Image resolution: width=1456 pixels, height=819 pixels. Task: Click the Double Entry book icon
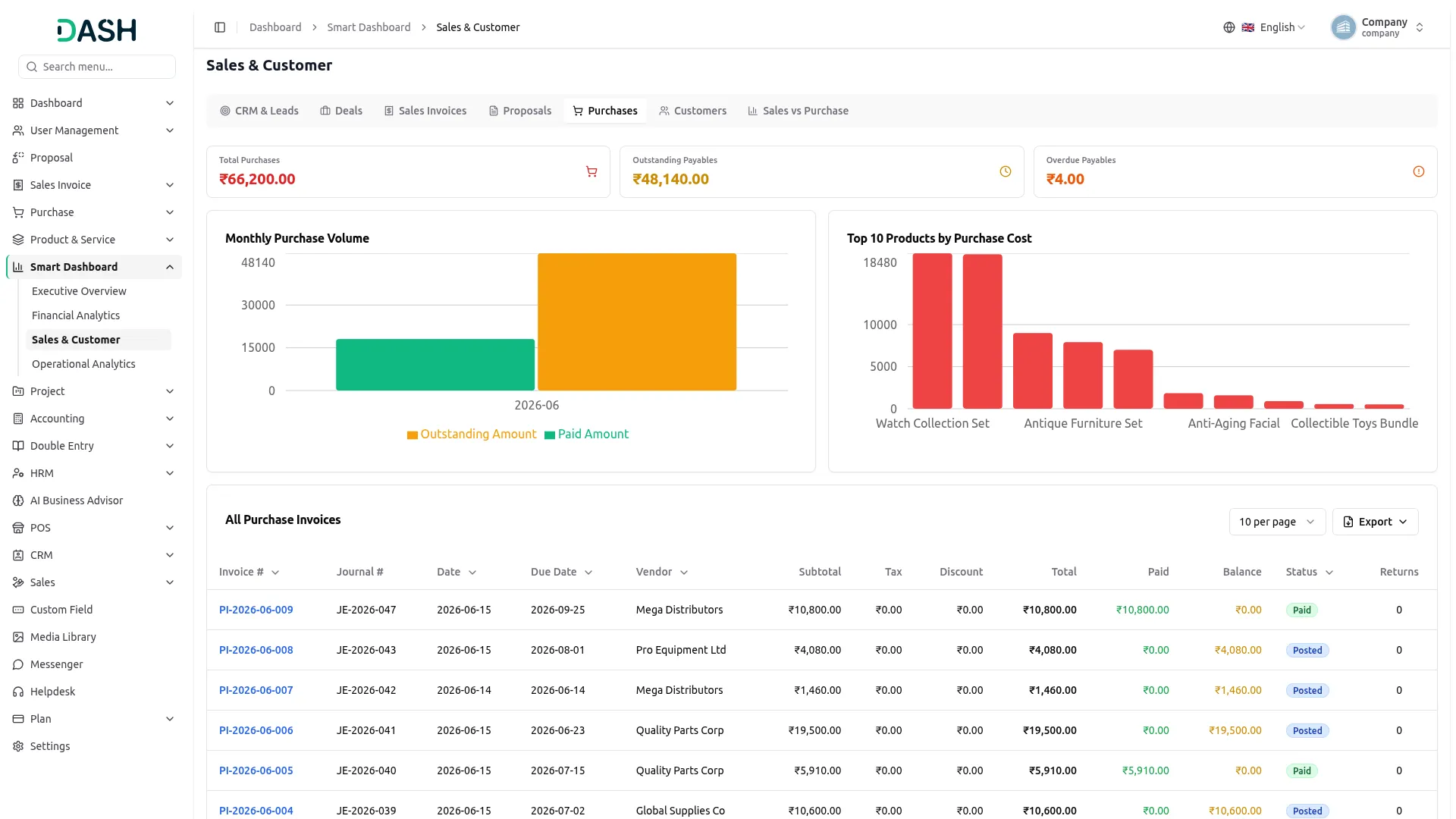(18, 446)
